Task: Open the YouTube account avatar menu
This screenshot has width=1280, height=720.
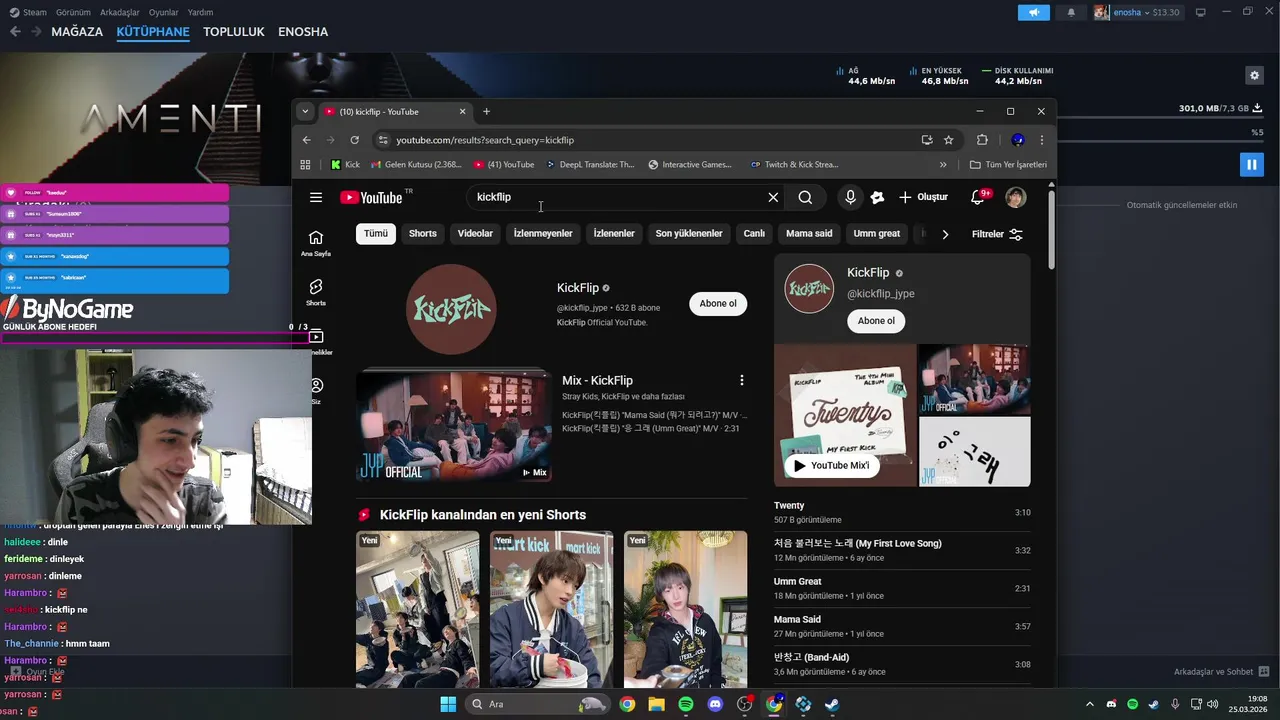Action: (1016, 197)
